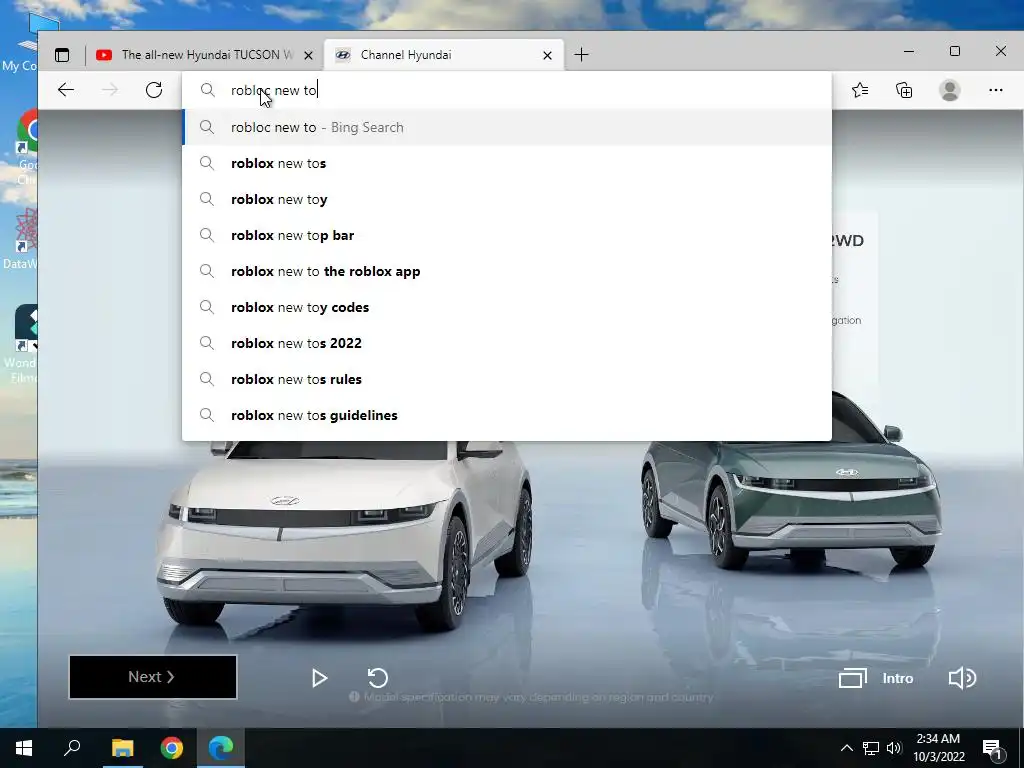The image size is (1024, 768).
Task: Go back with the browser back arrow
Action: click(66, 90)
